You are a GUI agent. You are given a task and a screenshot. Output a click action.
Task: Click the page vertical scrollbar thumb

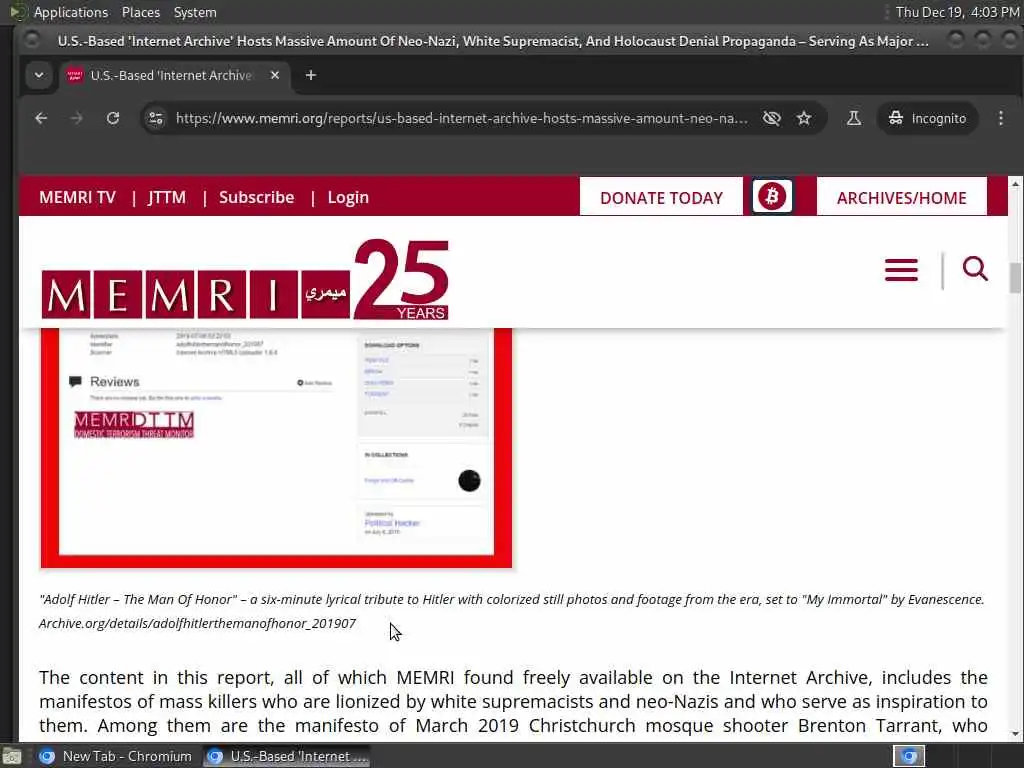[x=1015, y=278]
